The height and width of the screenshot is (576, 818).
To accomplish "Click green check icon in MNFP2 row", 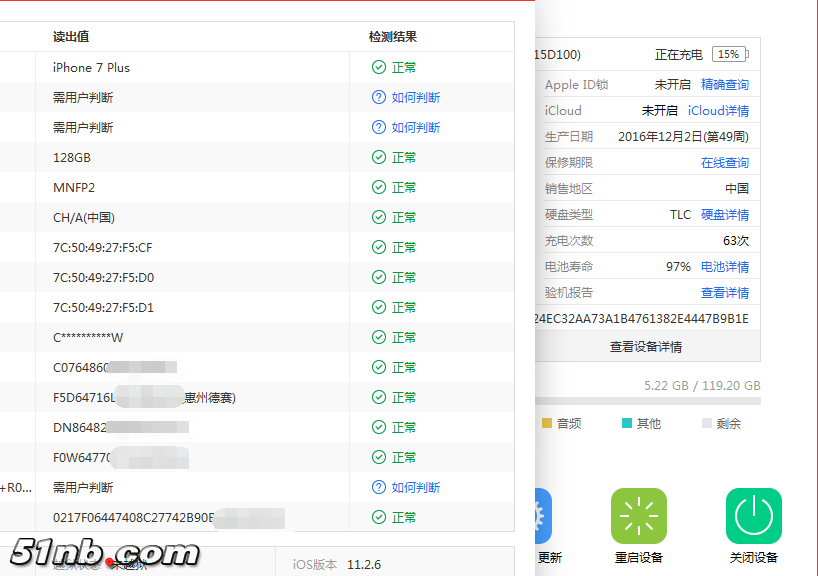I will tap(378, 187).
